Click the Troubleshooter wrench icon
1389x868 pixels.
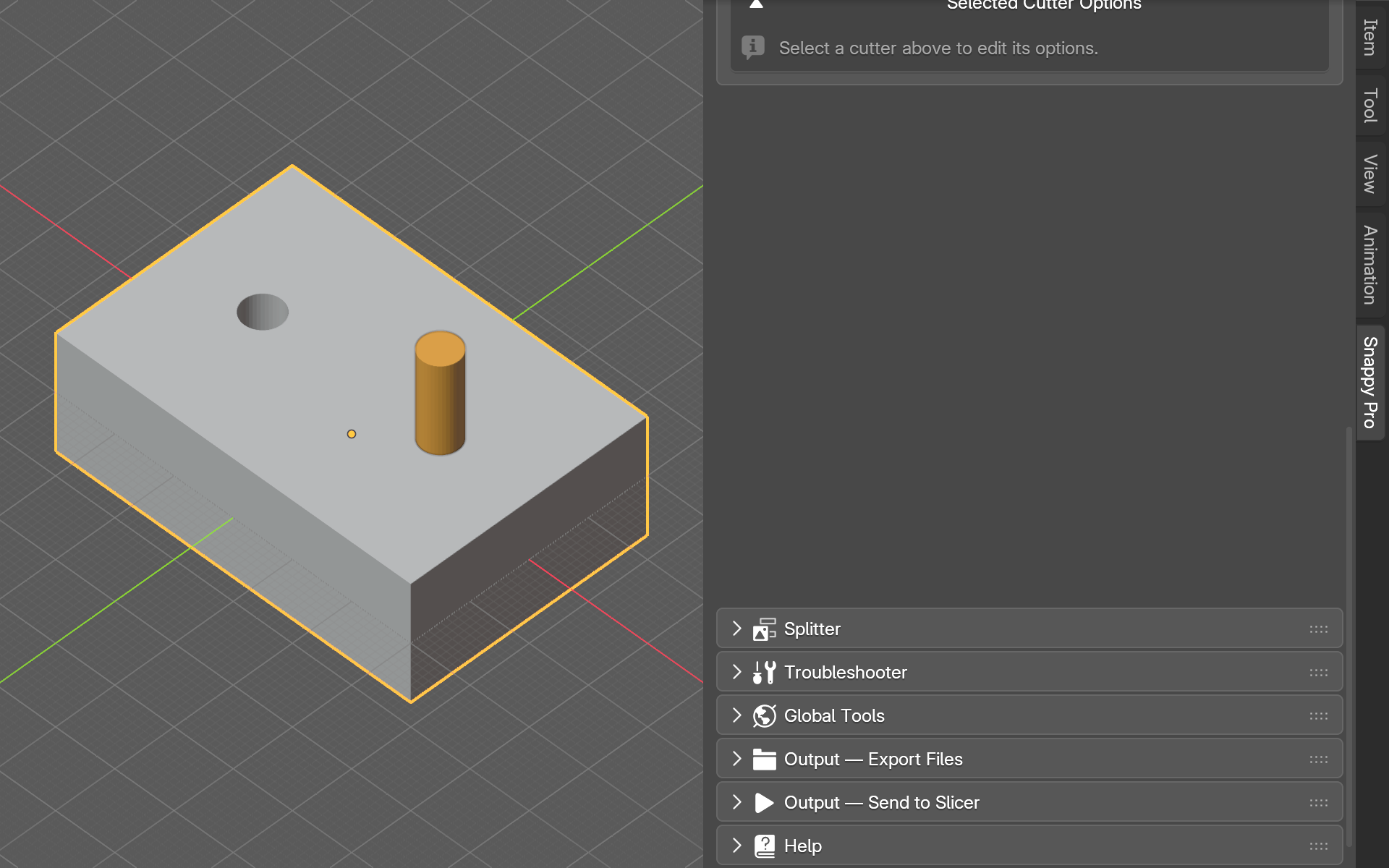[764, 672]
